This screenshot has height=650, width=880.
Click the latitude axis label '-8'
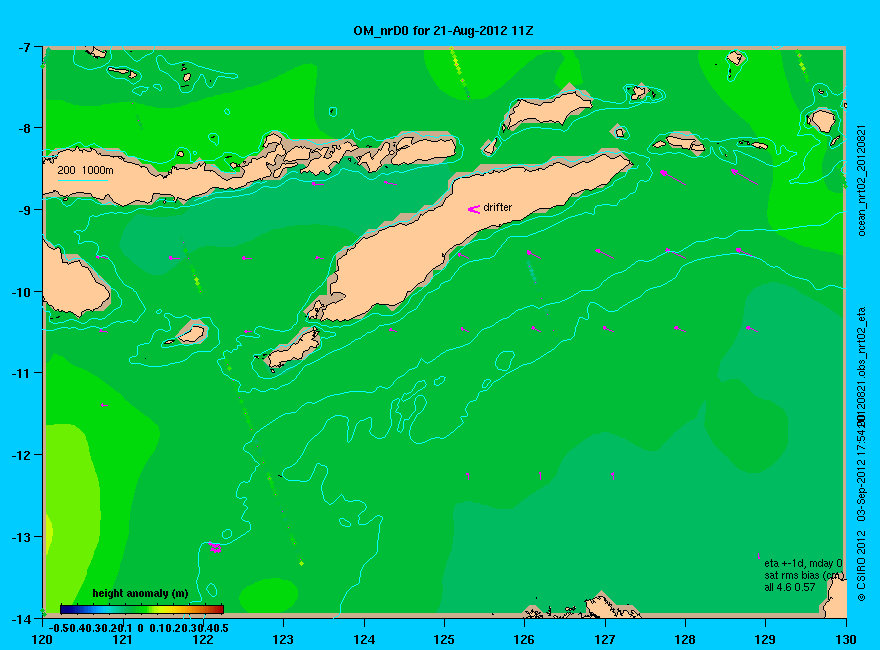(x=23, y=128)
